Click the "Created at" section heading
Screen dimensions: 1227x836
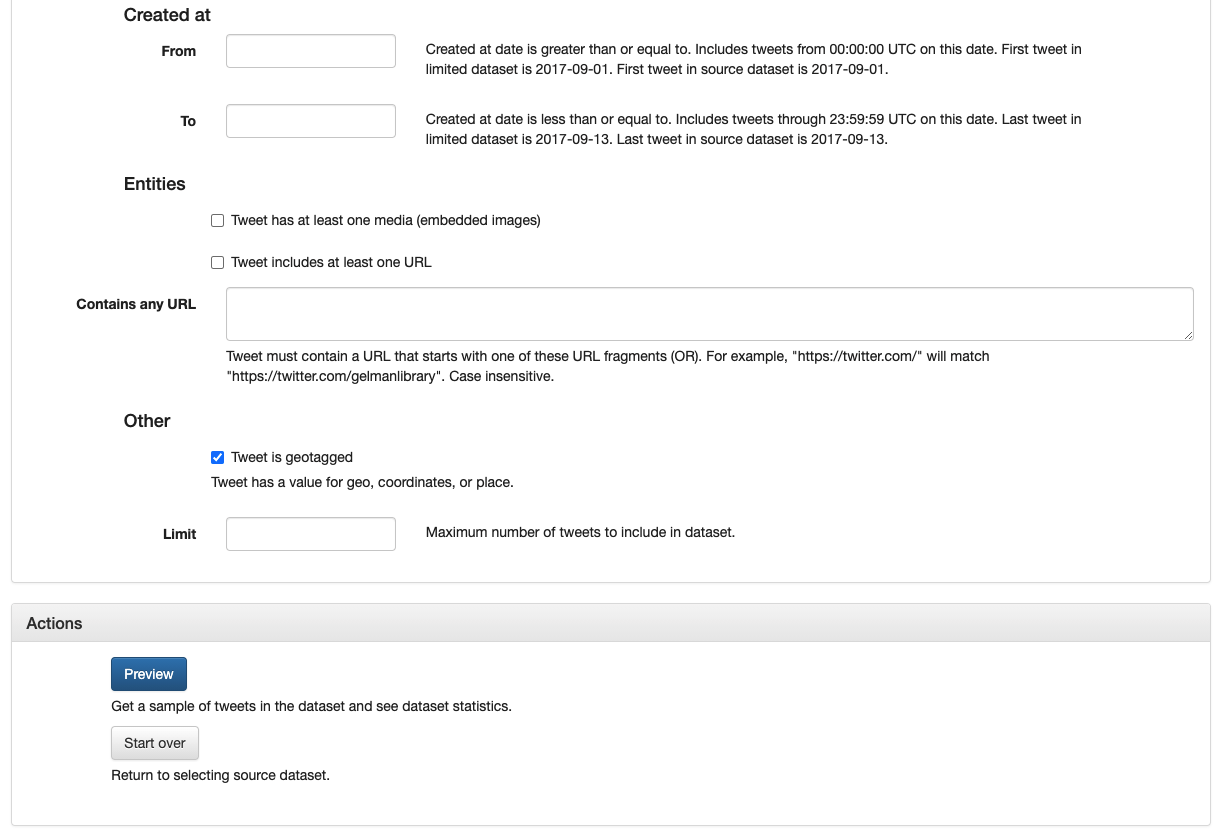166,15
